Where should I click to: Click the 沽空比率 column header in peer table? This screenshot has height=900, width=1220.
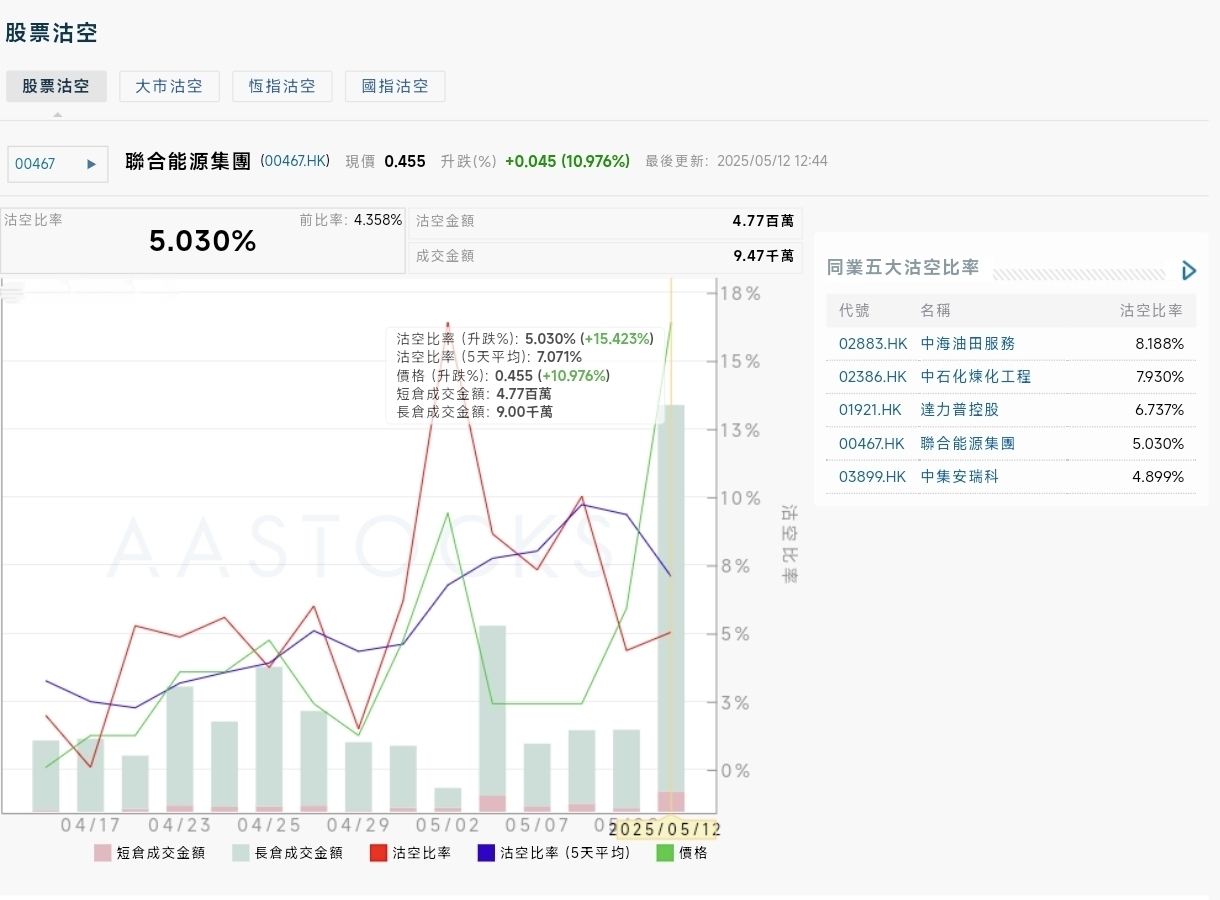1151,310
